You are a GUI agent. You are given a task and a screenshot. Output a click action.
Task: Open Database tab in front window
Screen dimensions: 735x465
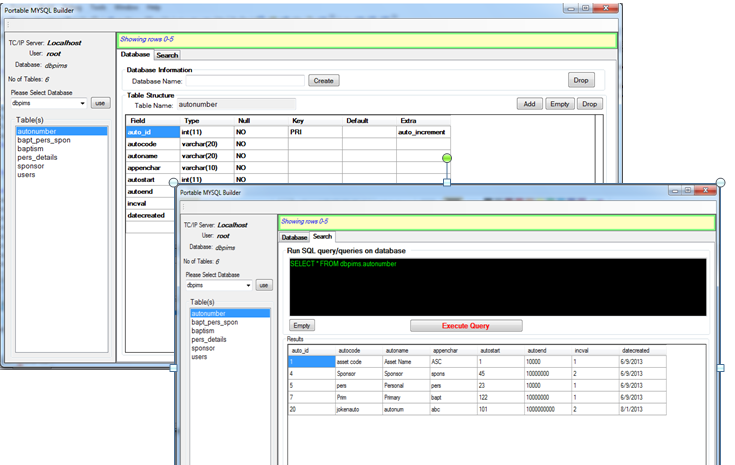pos(294,237)
